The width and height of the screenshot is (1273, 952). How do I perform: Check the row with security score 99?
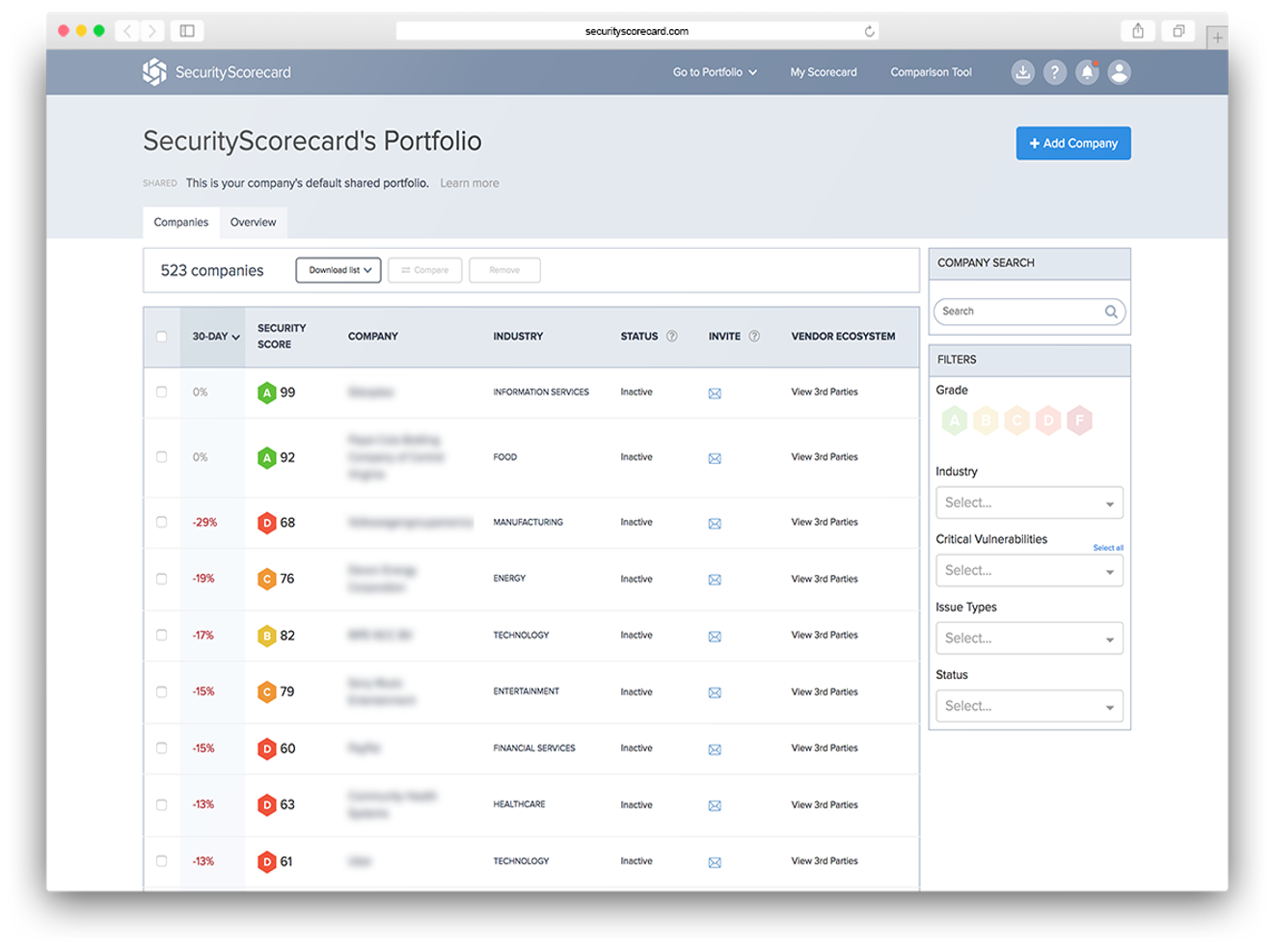point(161,393)
